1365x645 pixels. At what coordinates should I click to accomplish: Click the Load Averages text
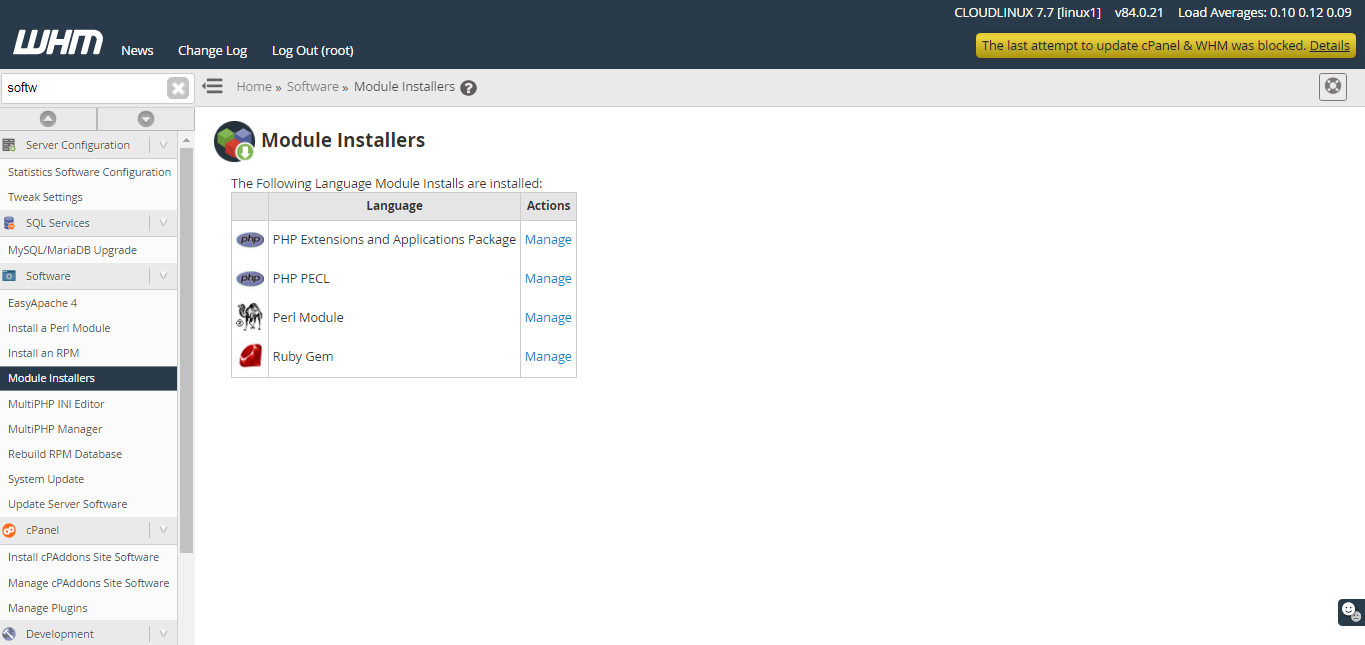(x=1264, y=13)
